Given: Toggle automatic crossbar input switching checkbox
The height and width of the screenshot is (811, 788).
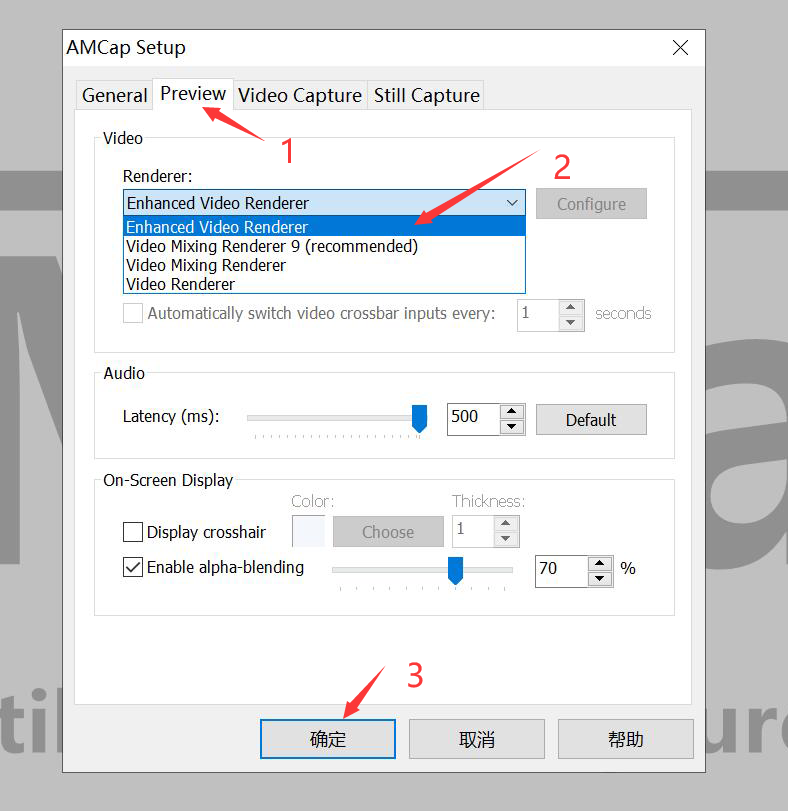Looking at the screenshot, I should click(133, 313).
